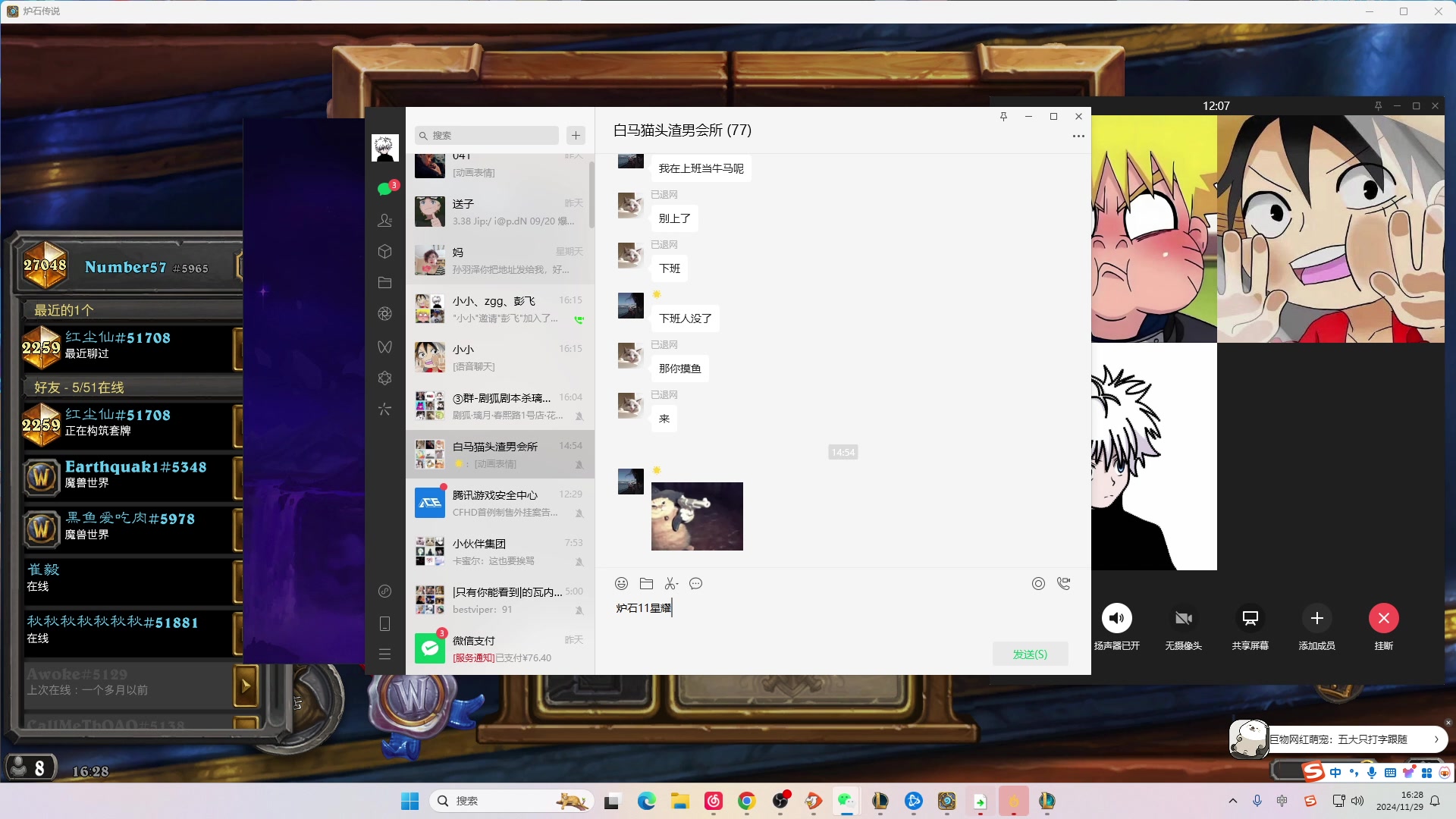Open WeChat Moments shutter icon
This screenshot has height=819, width=1456.
385,314
